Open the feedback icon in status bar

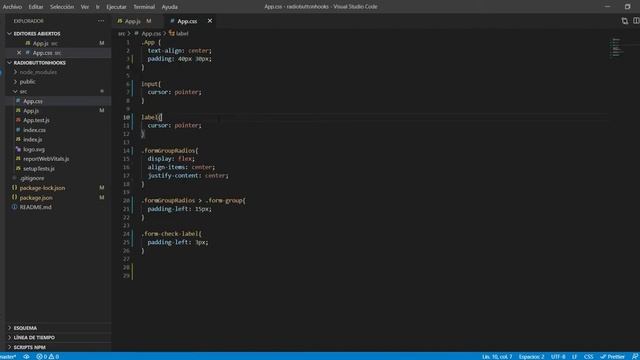(635, 356)
